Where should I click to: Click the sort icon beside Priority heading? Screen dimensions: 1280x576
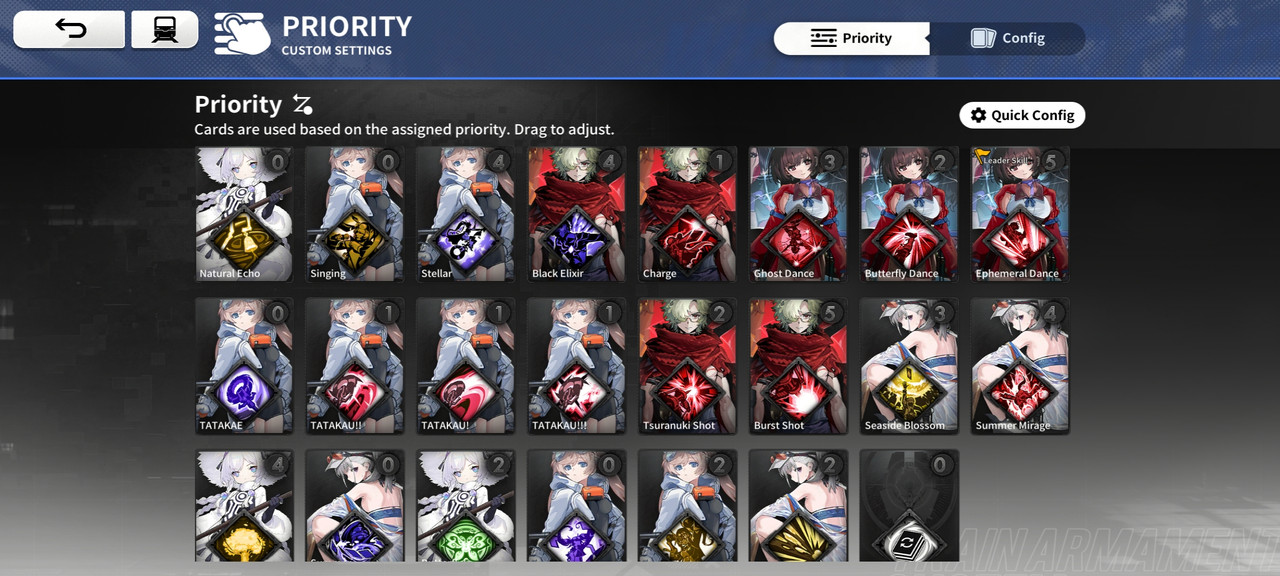click(303, 104)
